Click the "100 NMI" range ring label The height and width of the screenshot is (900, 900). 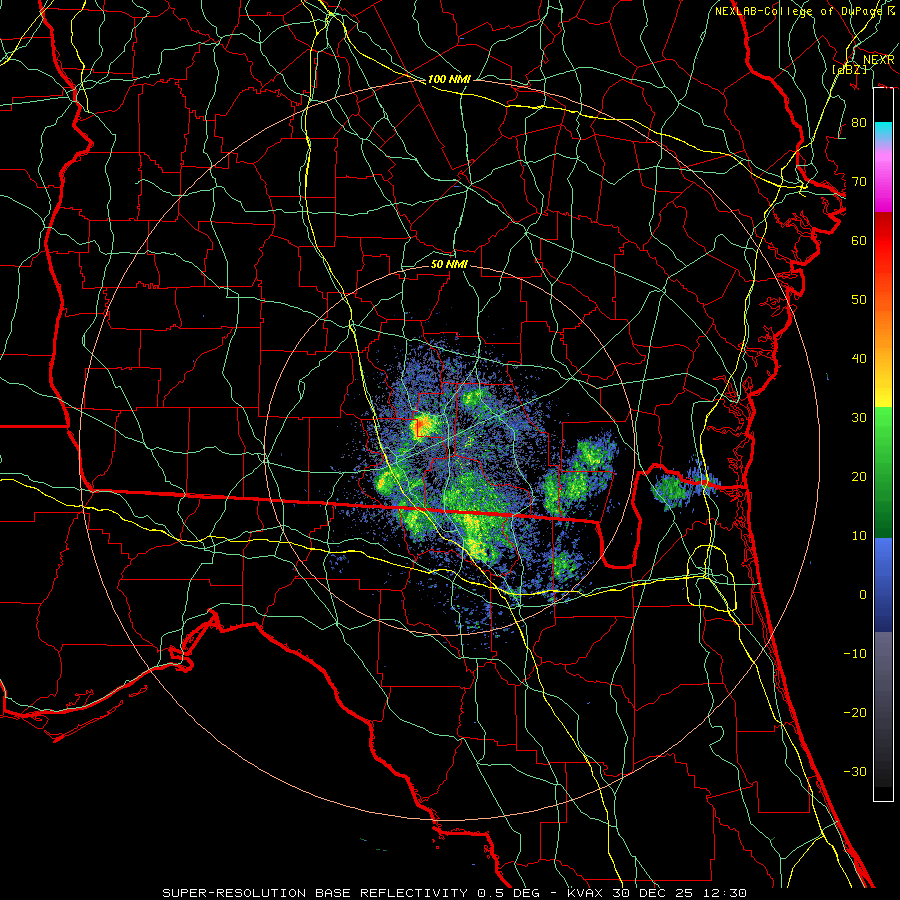click(x=449, y=79)
